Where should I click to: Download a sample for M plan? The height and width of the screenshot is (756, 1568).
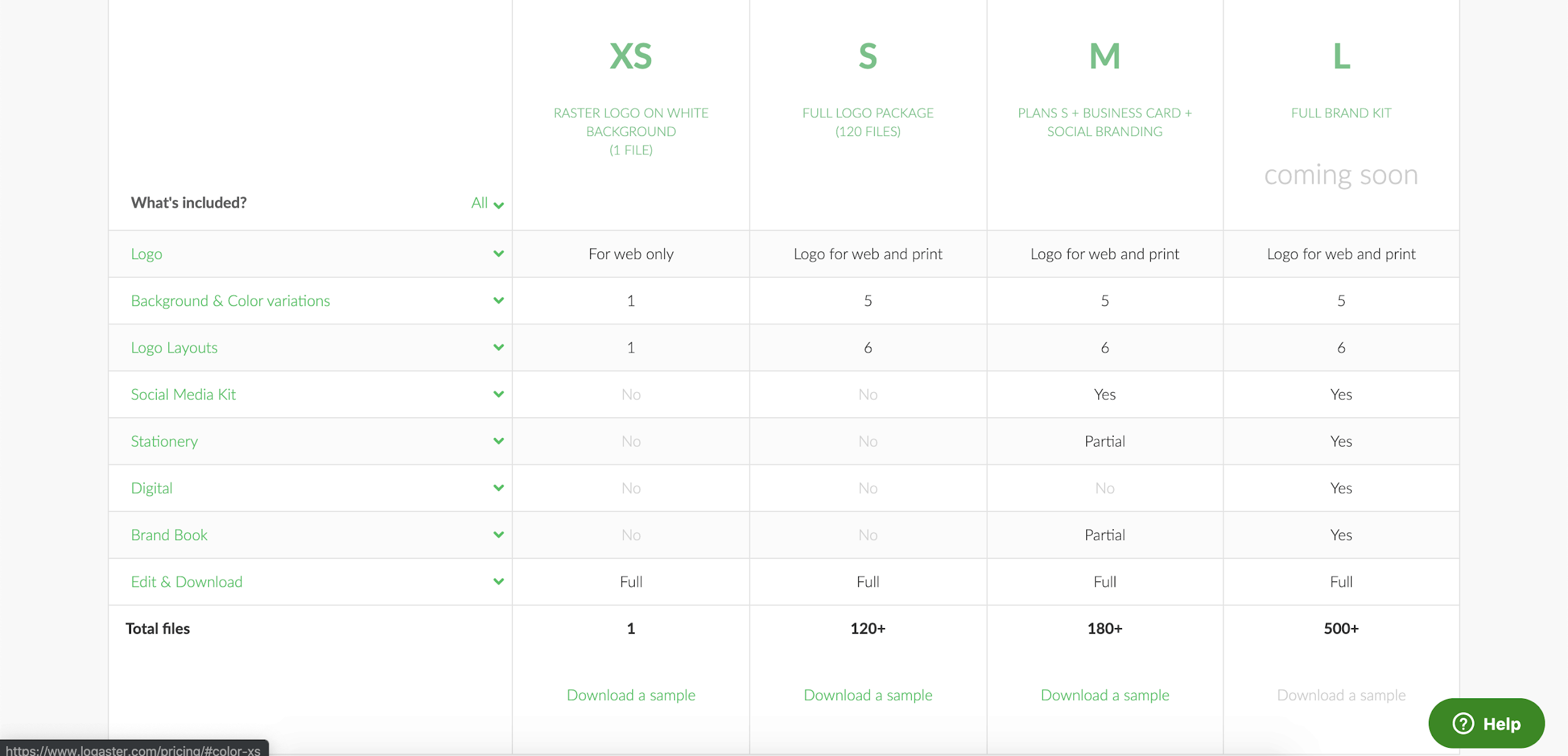[x=1105, y=695]
